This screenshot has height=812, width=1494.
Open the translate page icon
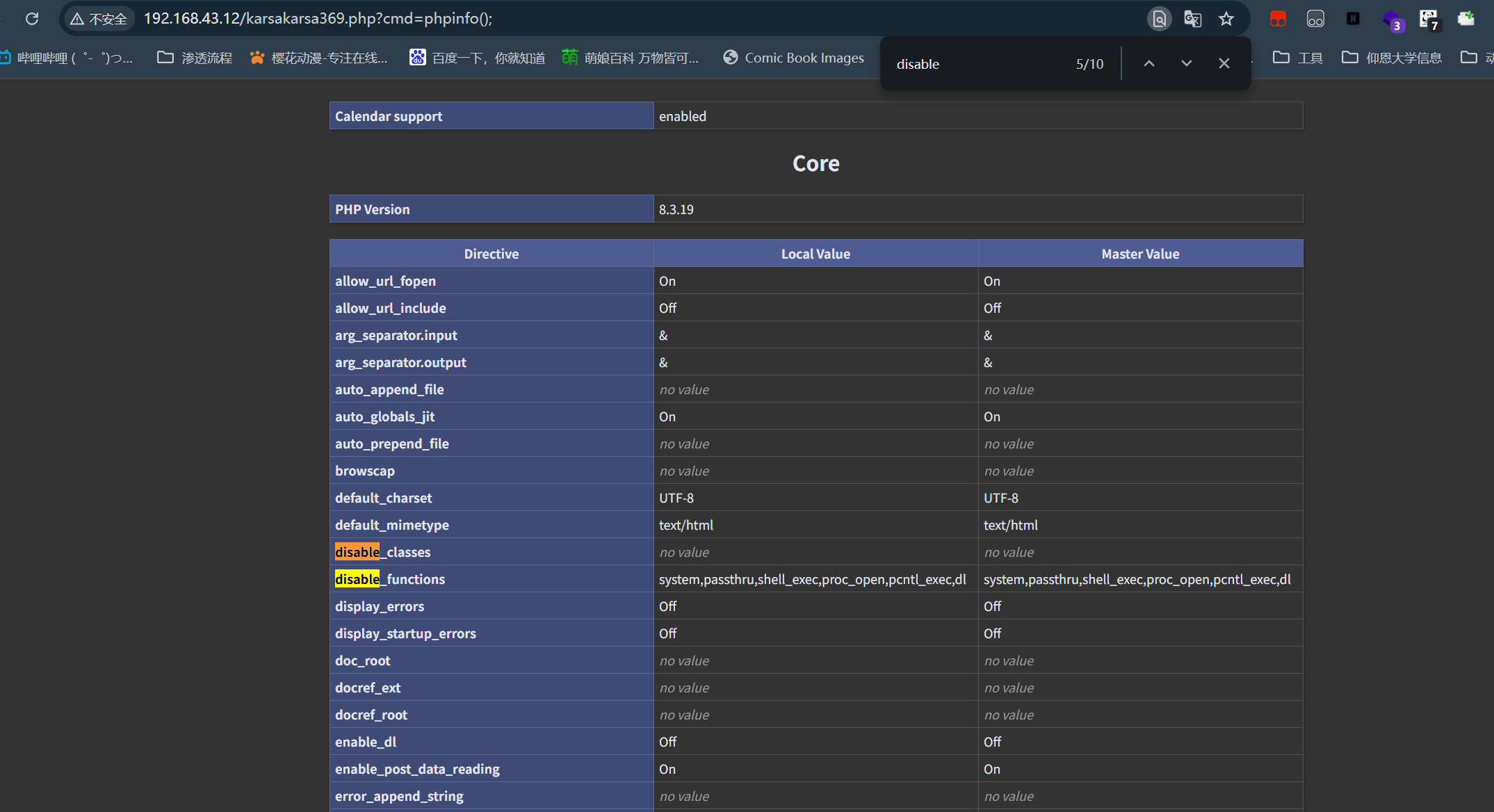coord(1193,19)
